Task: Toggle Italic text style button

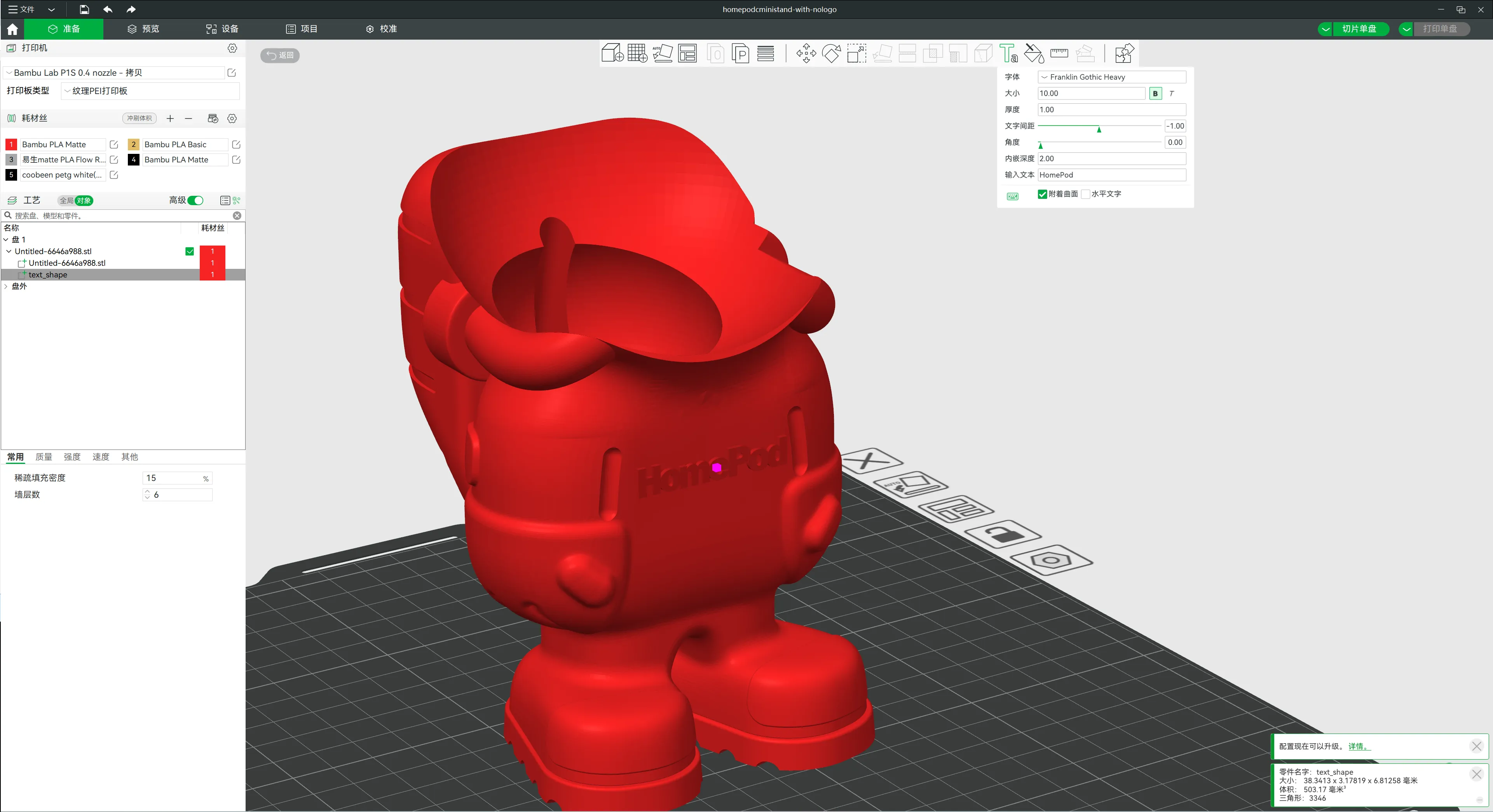Action: coord(1171,93)
